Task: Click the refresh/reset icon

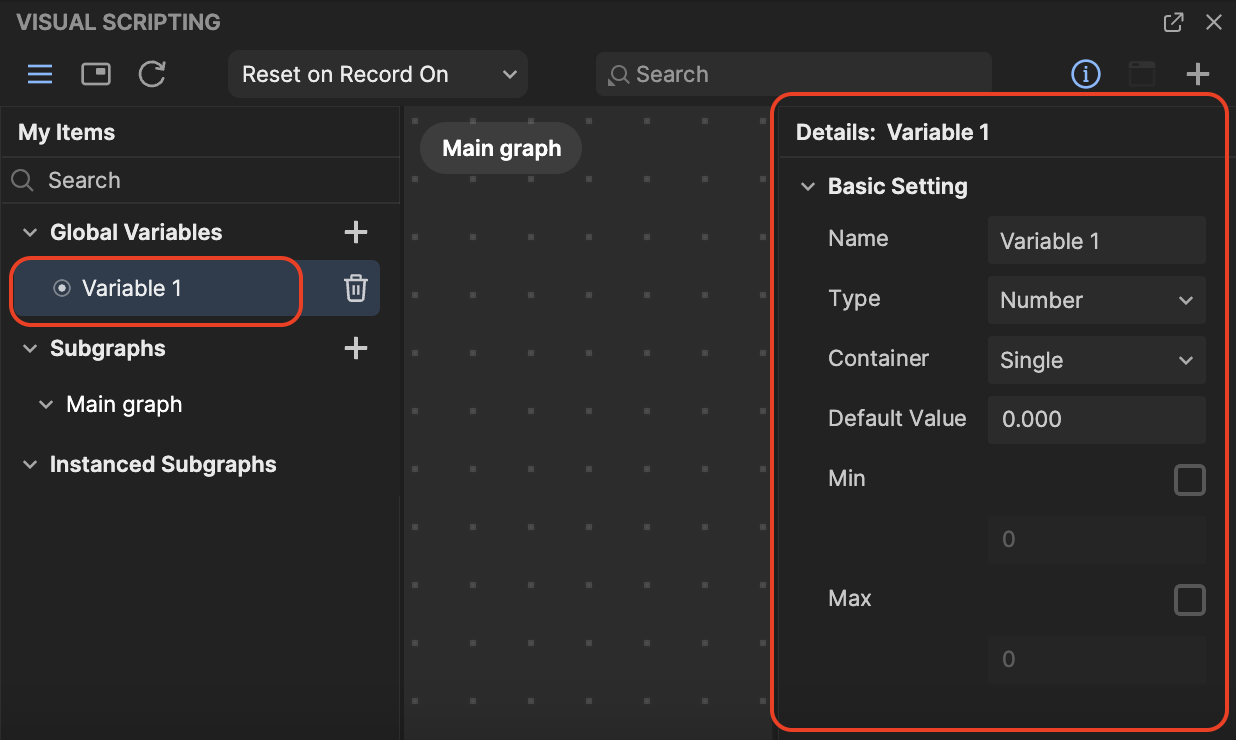Action: tap(152, 74)
